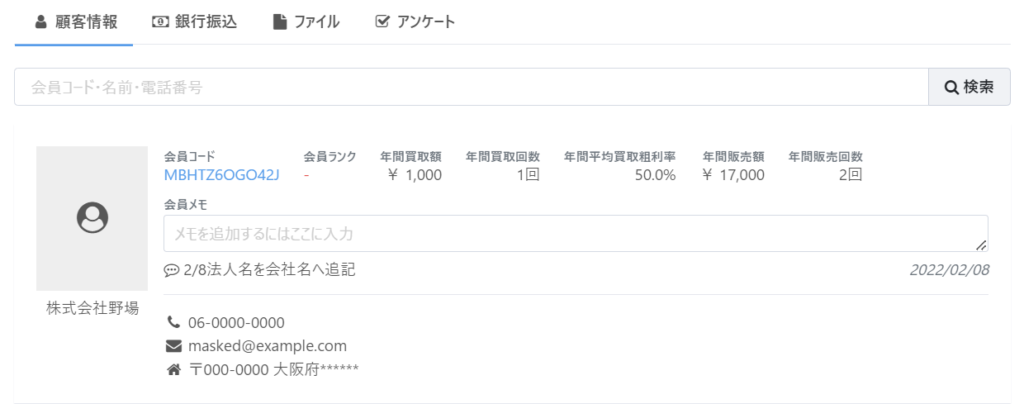Grab the memo box resize handle

980,245
